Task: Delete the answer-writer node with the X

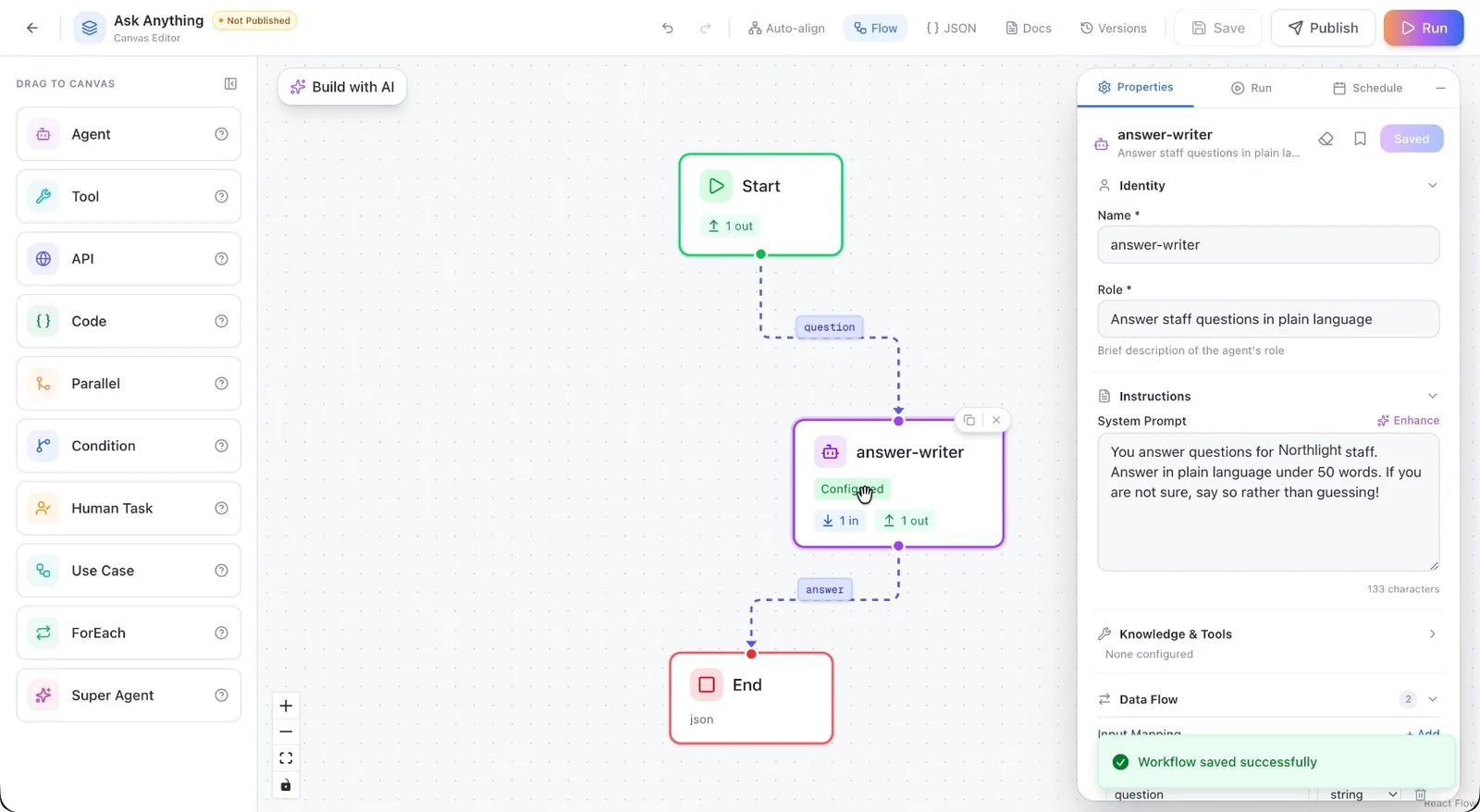Action: [996, 420]
